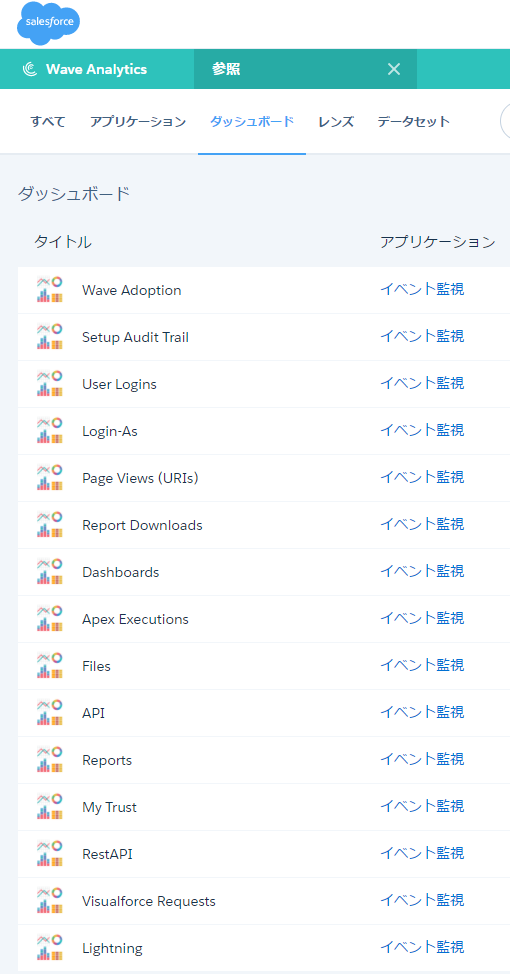
Task: Open the User Logins dashboard title
Action: pos(119,385)
